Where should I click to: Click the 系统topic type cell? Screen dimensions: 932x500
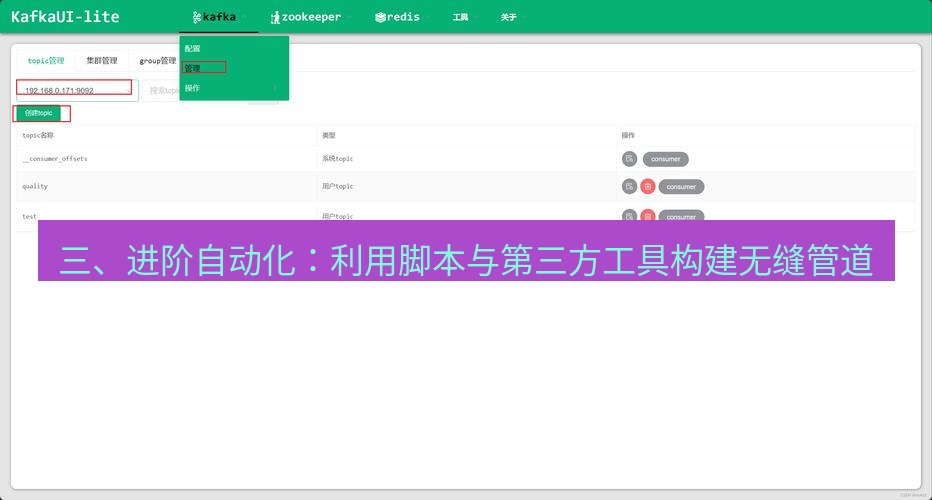(x=338, y=159)
